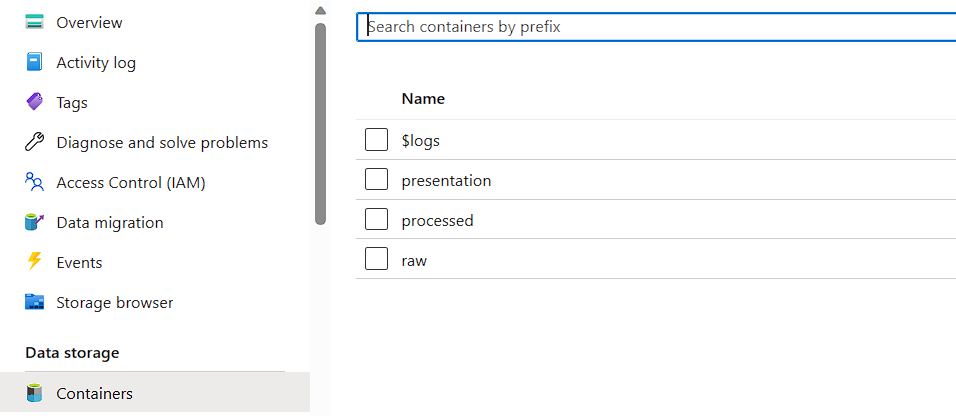Click the purple Tags icon
This screenshot has height=416, width=956.
pyautogui.click(x=35, y=102)
